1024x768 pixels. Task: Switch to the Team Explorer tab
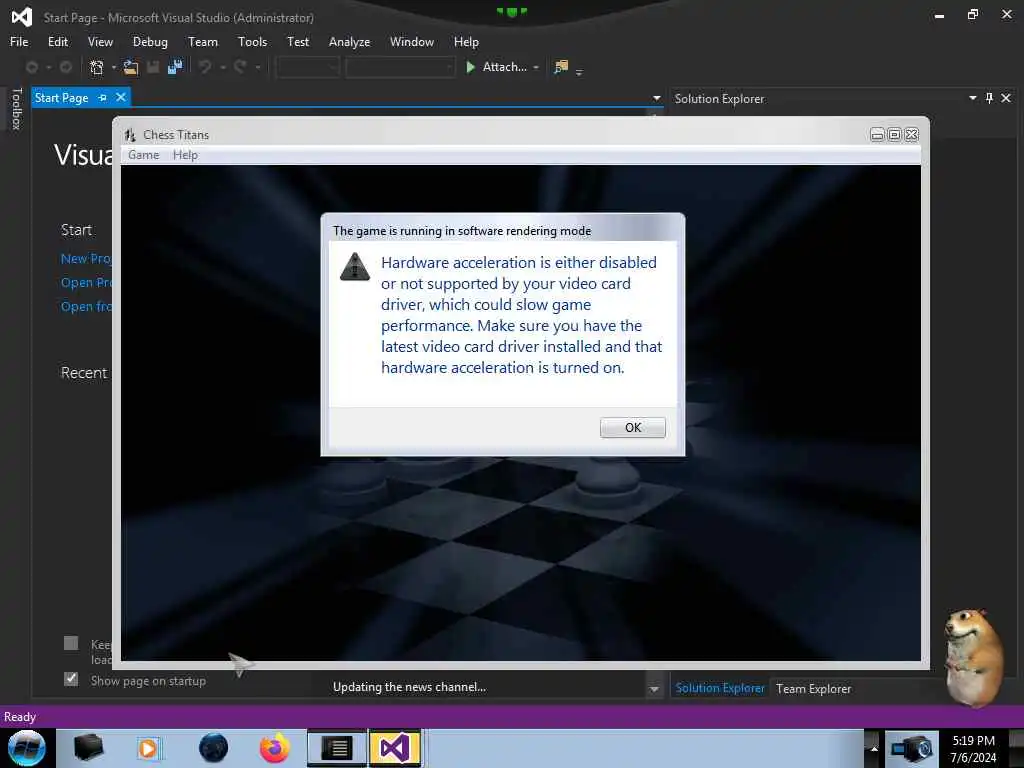click(x=813, y=689)
